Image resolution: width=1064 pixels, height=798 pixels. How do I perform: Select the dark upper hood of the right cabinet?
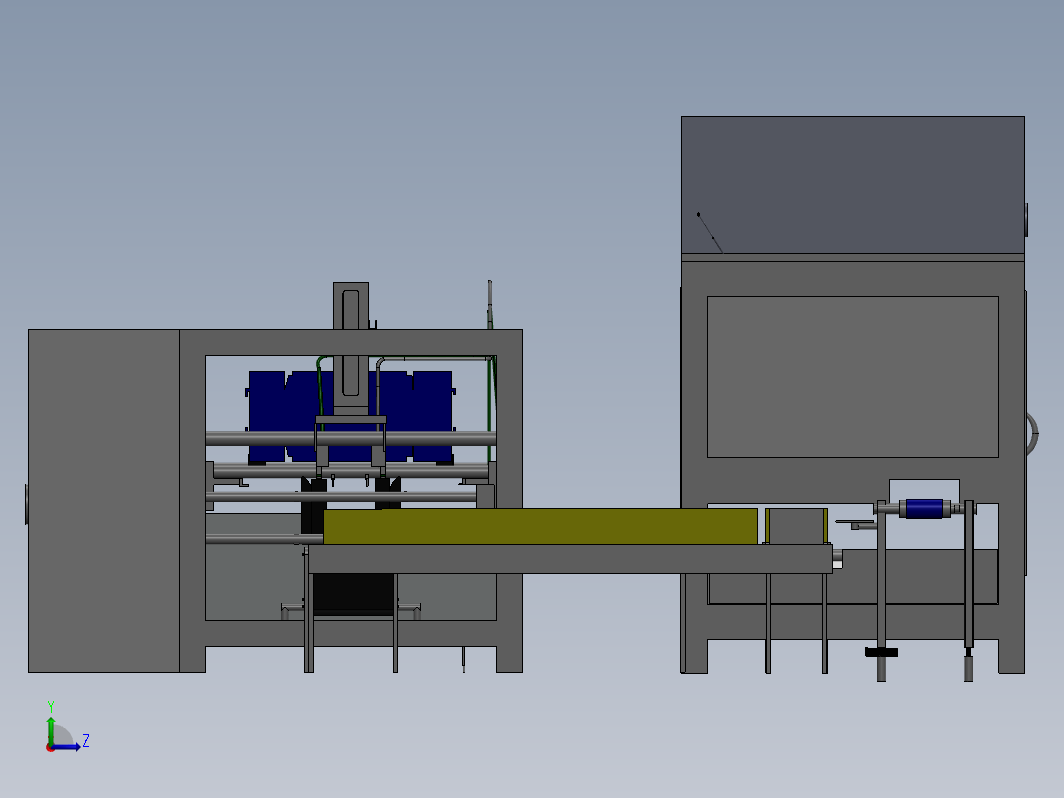coord(853,185)
